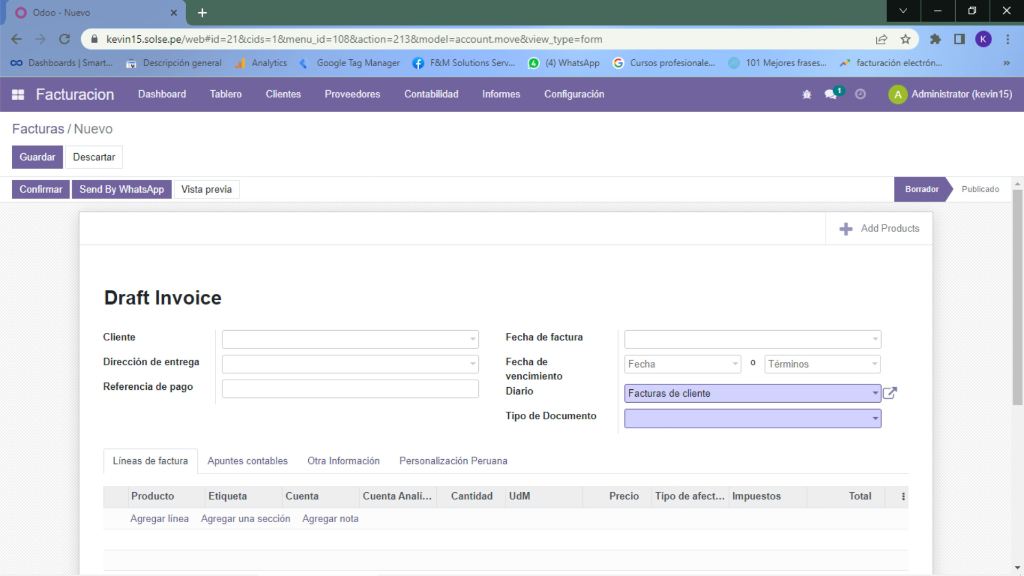Screen dimensions: 1024x576
Task: Click the Referencia de pago input field
Action: pos(350,389)
